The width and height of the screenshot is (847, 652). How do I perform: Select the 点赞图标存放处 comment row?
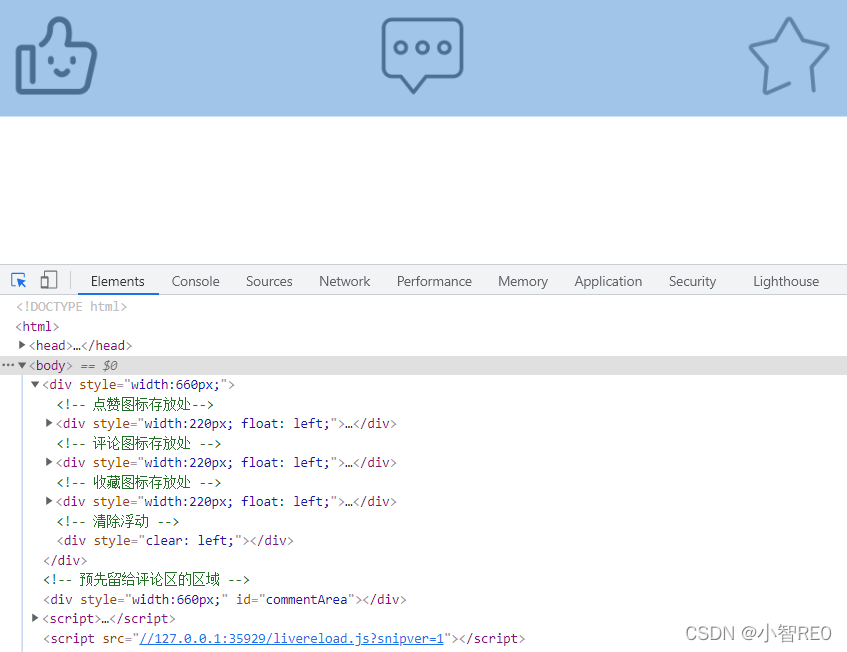tap(135, 404)
